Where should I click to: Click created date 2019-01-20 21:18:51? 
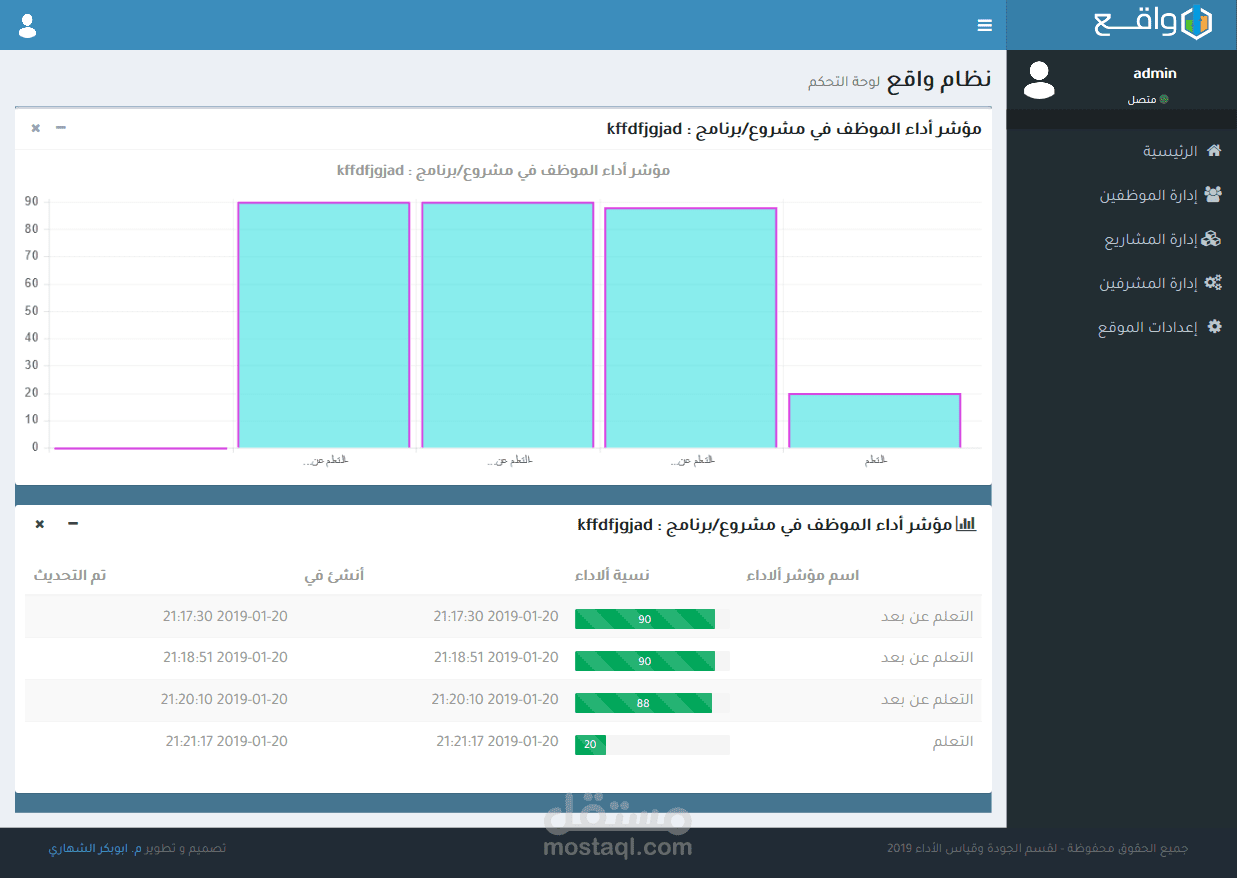[x=496, y=658]
